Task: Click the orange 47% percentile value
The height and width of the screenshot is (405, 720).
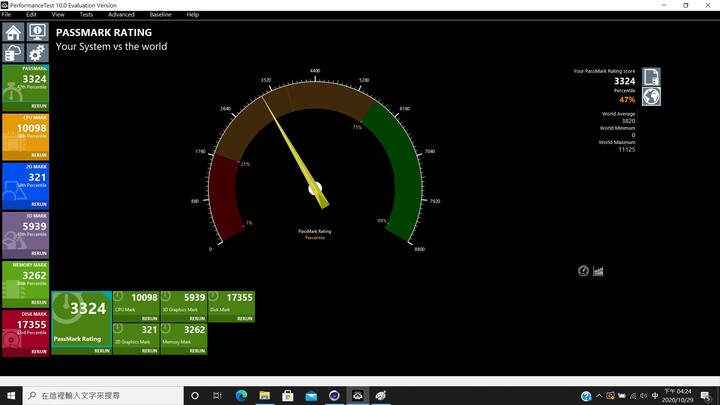Action: [627, 100]
